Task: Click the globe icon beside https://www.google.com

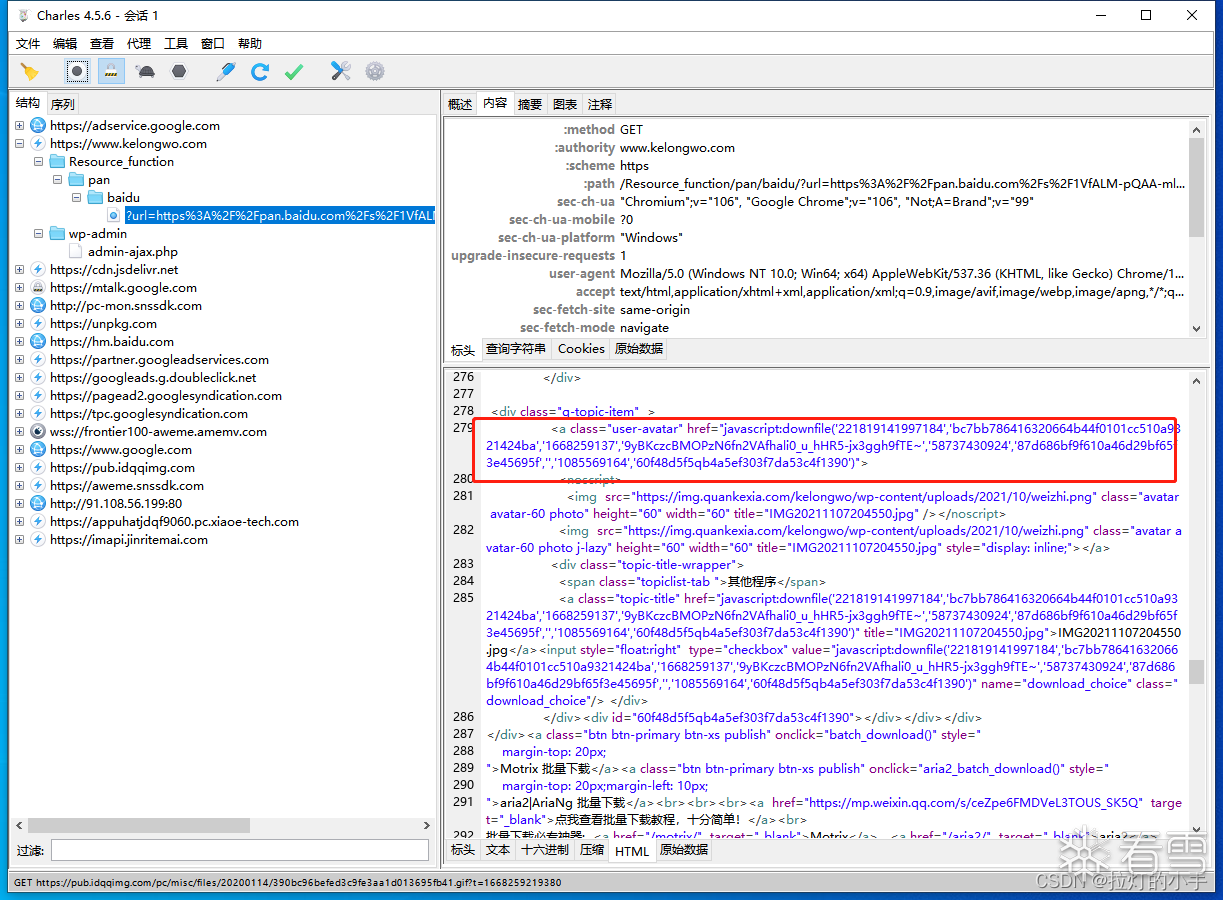Action: [39, 450]
